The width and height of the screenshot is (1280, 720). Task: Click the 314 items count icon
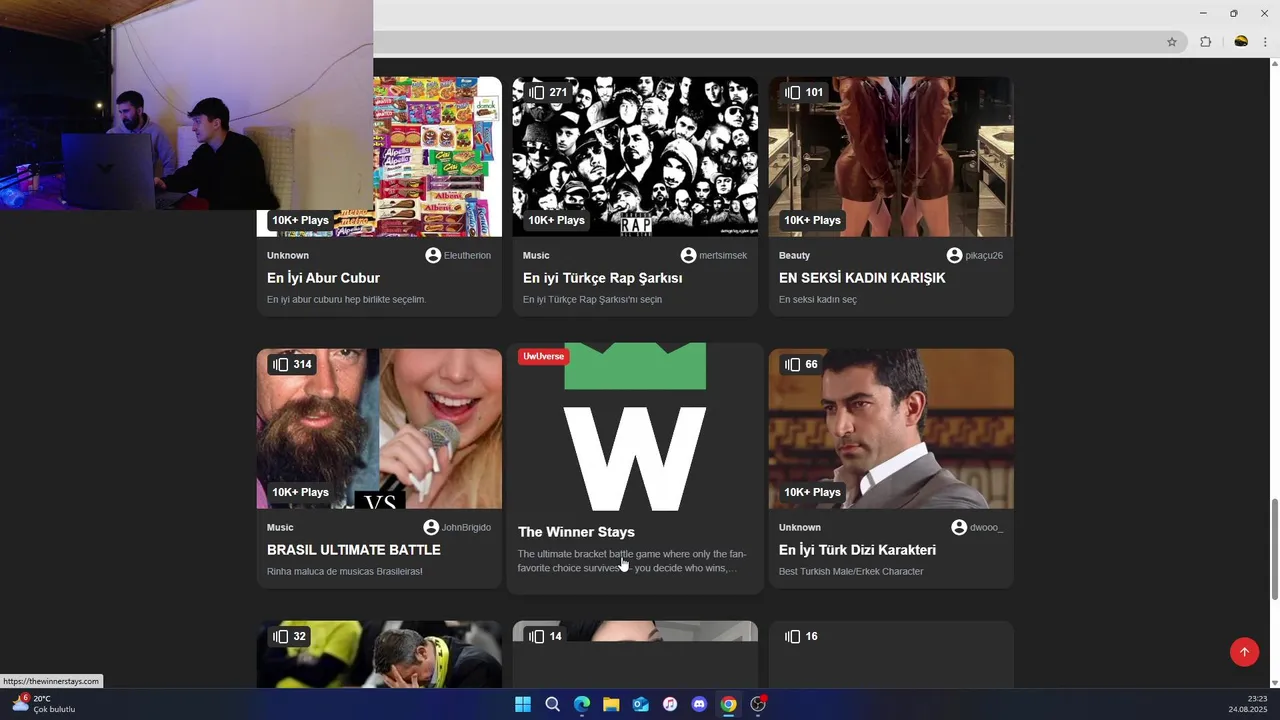click(280, 364)
